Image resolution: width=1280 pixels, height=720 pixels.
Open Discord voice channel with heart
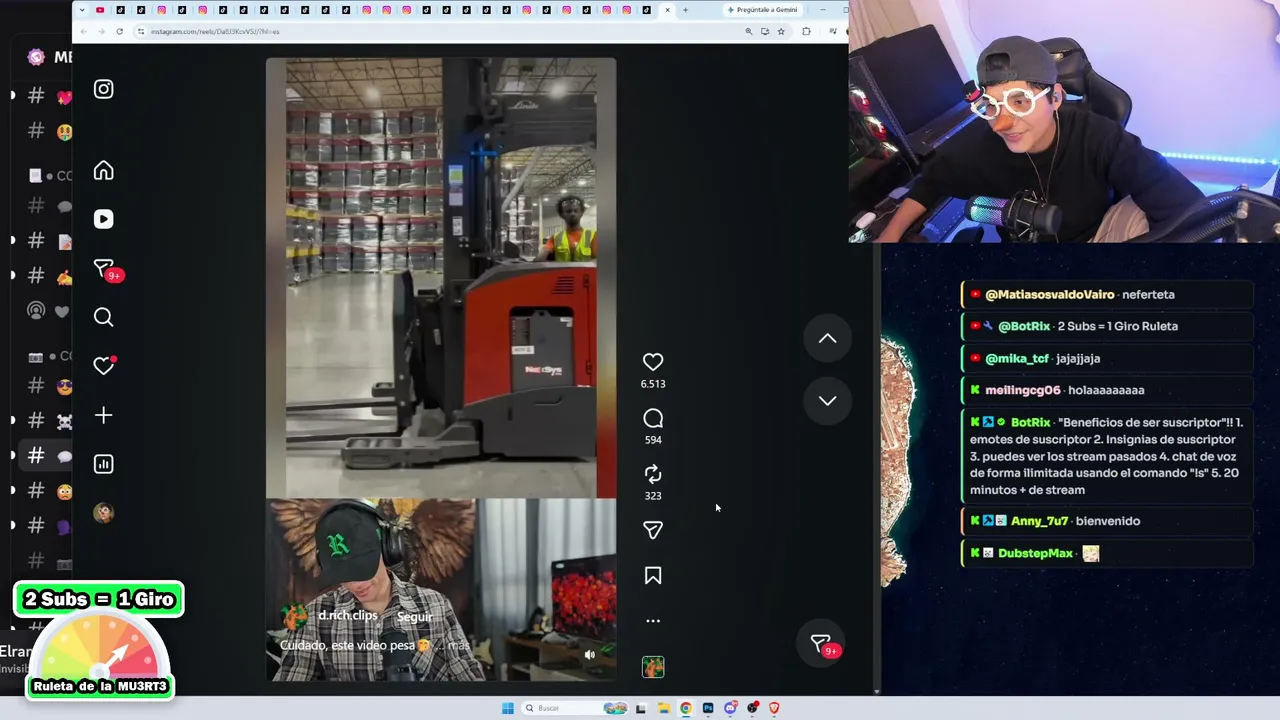pos(48,311)
